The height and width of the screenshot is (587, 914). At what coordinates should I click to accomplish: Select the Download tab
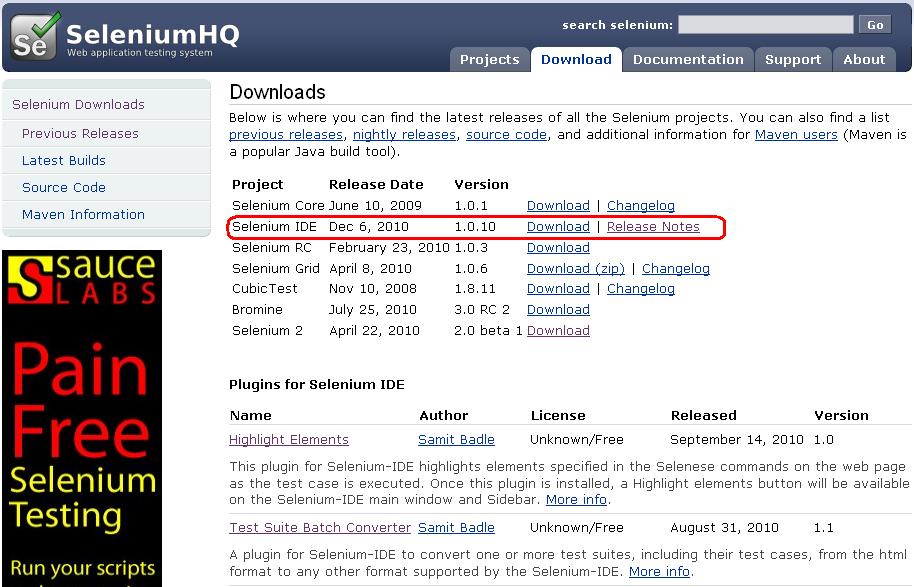click(575, 59)
